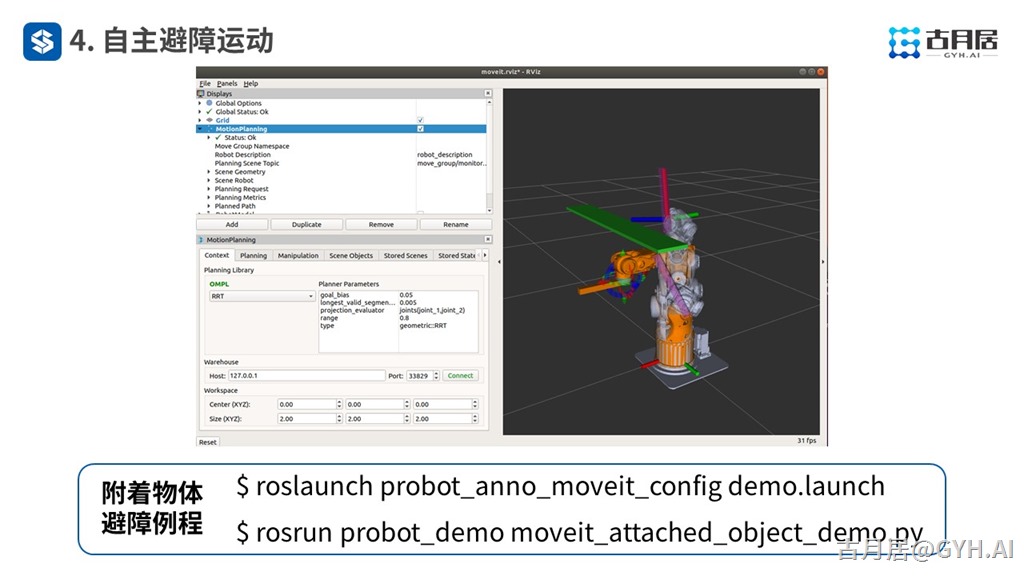Click the geometric::RRT type value

coord(423,325)
